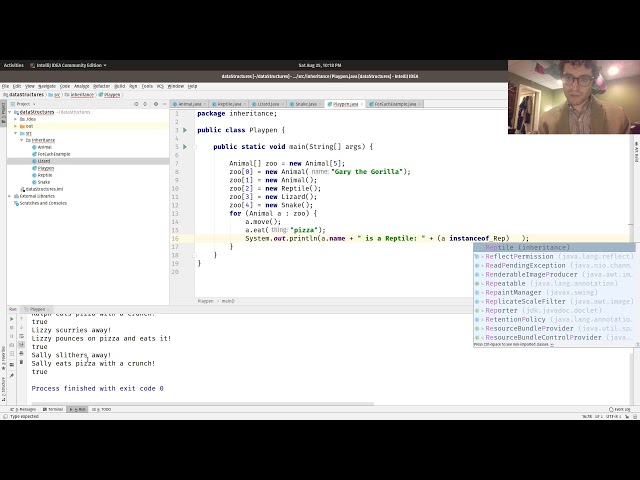Open the Messages tool window

pos(25,409)
